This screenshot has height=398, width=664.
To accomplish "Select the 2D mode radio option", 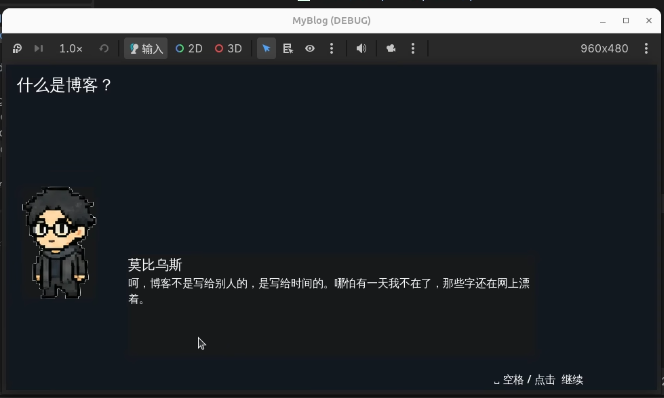I will point(189,48).
